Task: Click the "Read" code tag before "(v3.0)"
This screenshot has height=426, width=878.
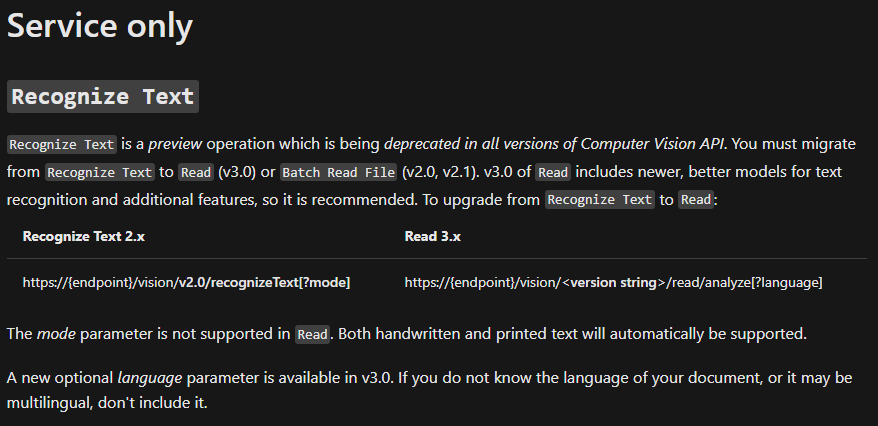Action: click(x=194, y=171)
